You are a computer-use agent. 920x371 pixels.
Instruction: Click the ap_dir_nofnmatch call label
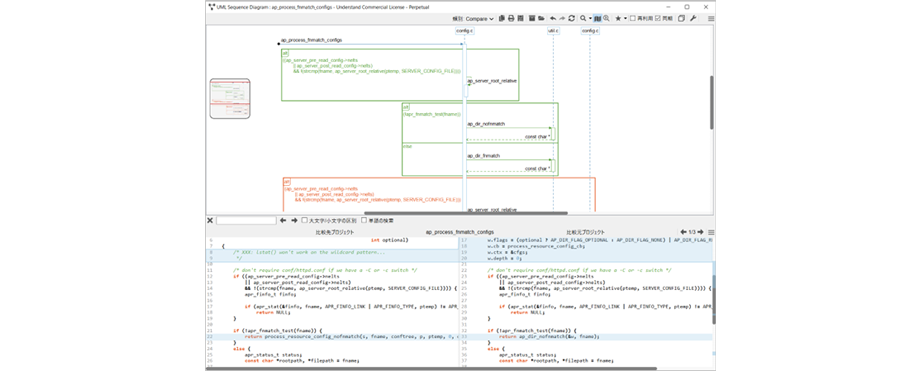[486, 124]
